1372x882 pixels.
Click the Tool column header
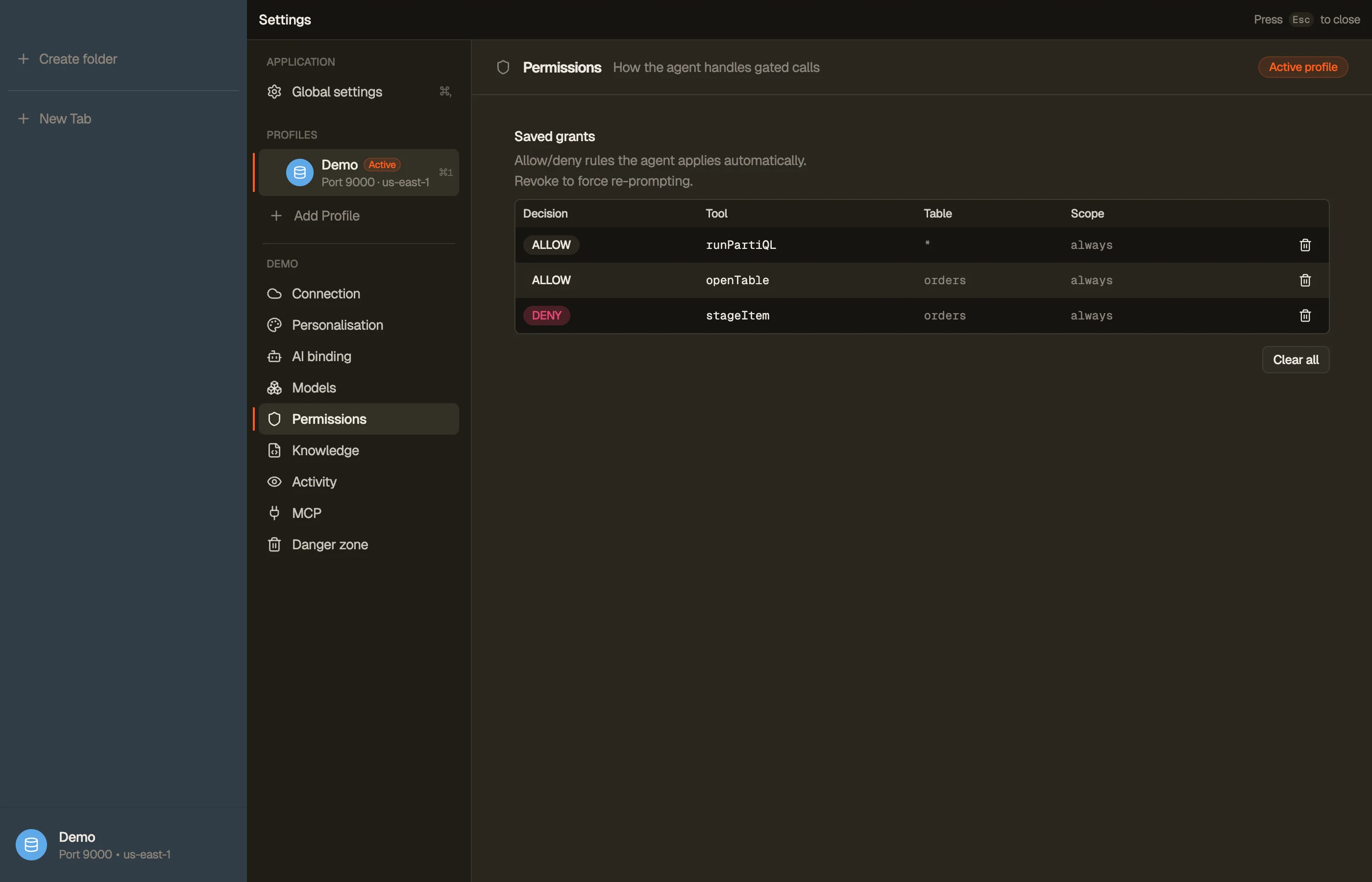tap(716, 214)
